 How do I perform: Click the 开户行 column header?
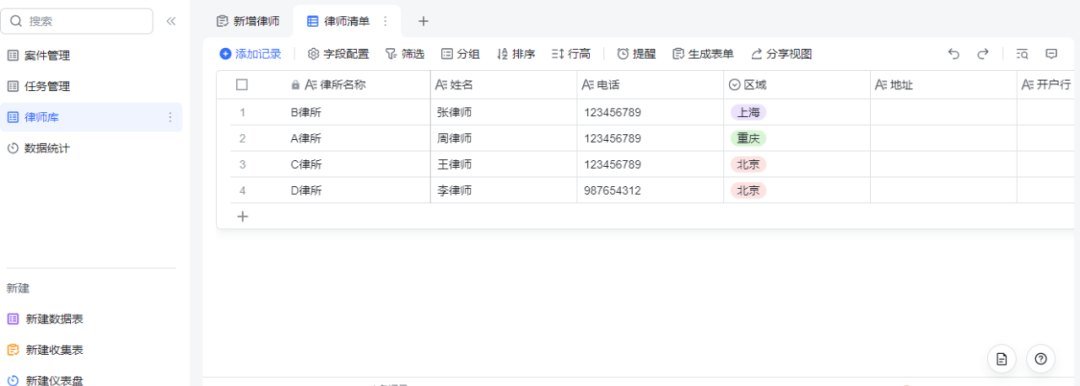point(1046,85)
